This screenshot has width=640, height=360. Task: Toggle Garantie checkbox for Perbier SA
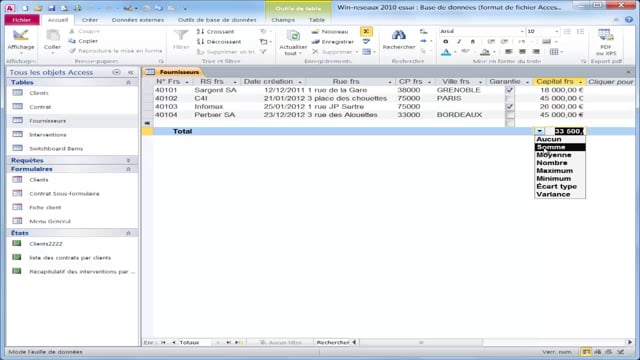tap(509, 115)
